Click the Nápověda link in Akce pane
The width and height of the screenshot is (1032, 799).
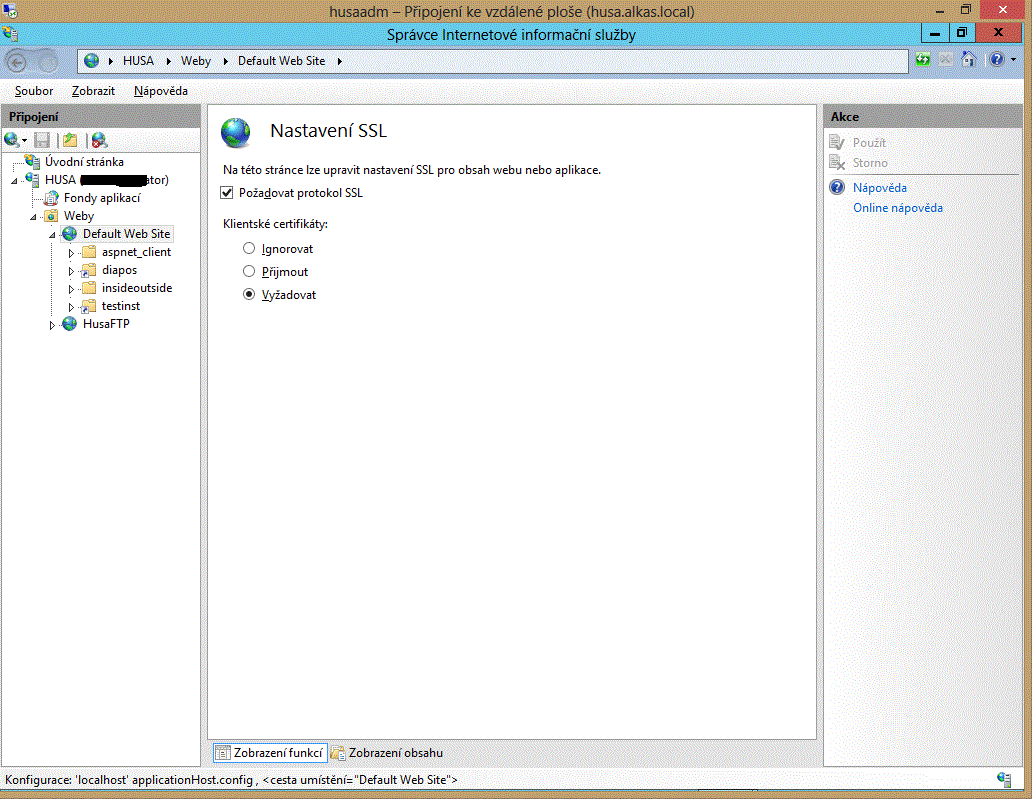879,188
